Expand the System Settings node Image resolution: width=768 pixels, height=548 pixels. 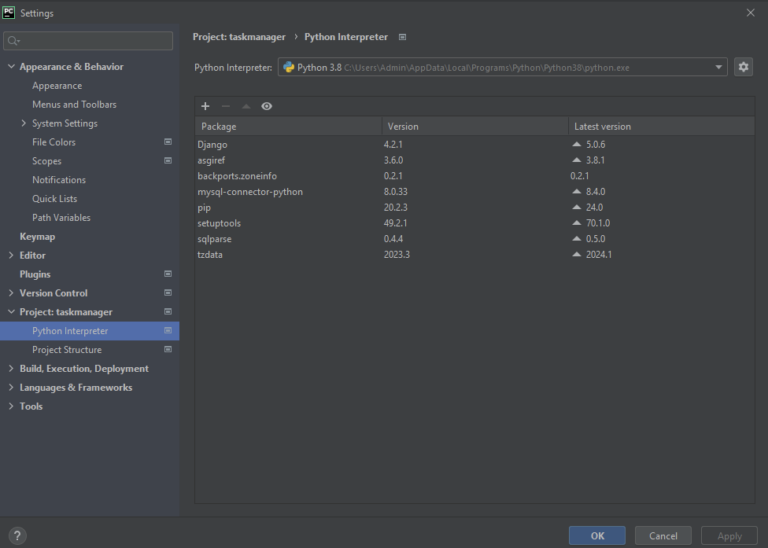tap(24, 123)
